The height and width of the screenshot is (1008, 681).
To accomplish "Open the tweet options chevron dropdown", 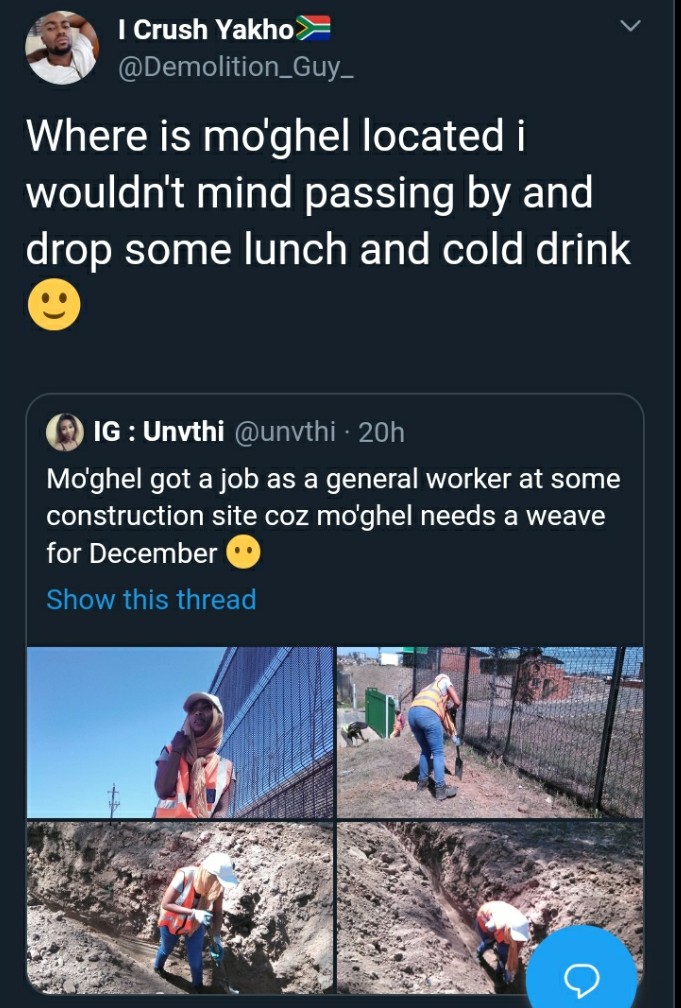I will tap(630, 26).
